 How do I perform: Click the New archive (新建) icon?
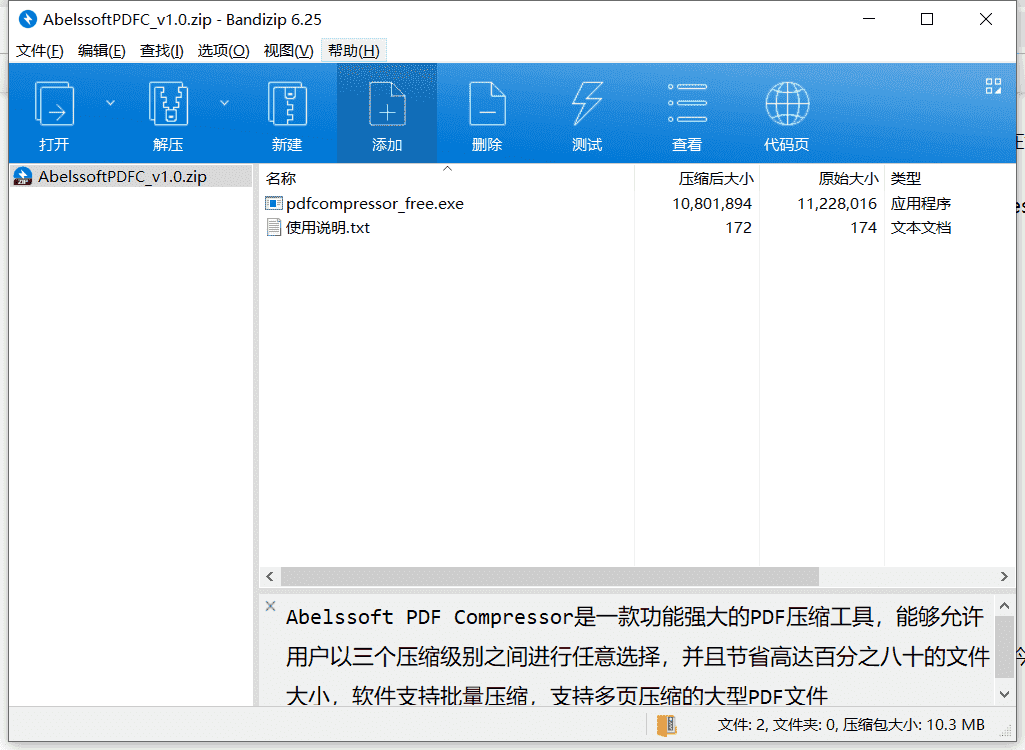click(287, 104)
